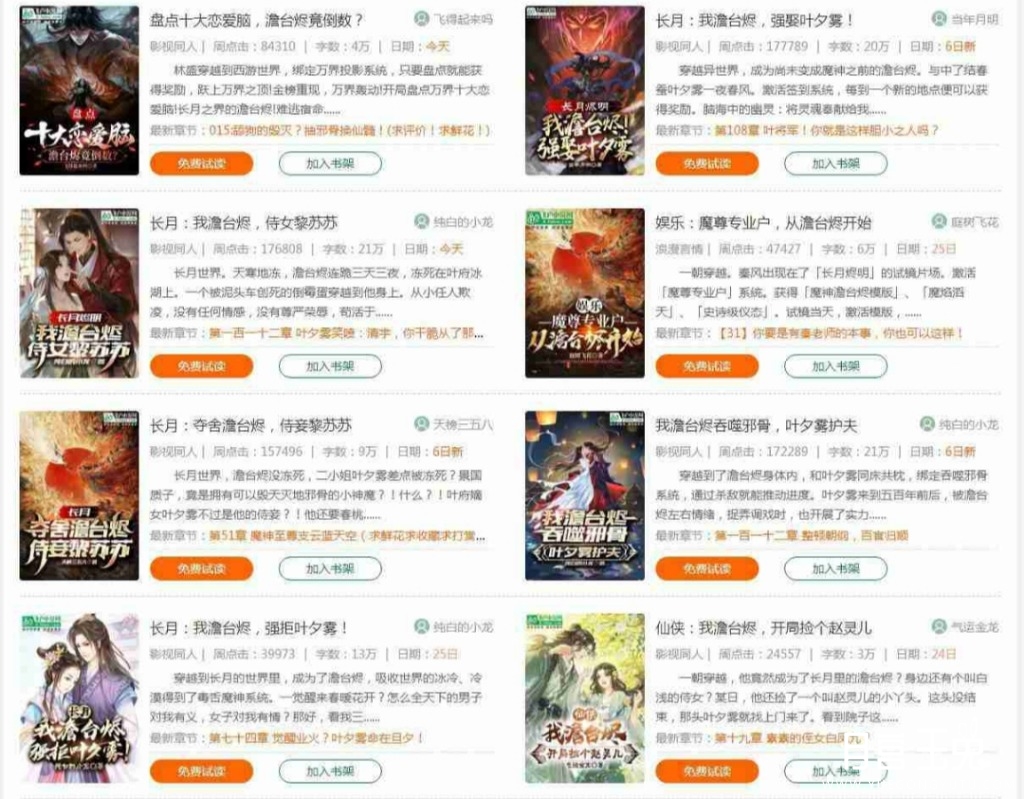
Task: Click author avatar icon beside 气运金龙
Action: click(x=939, y=627)
